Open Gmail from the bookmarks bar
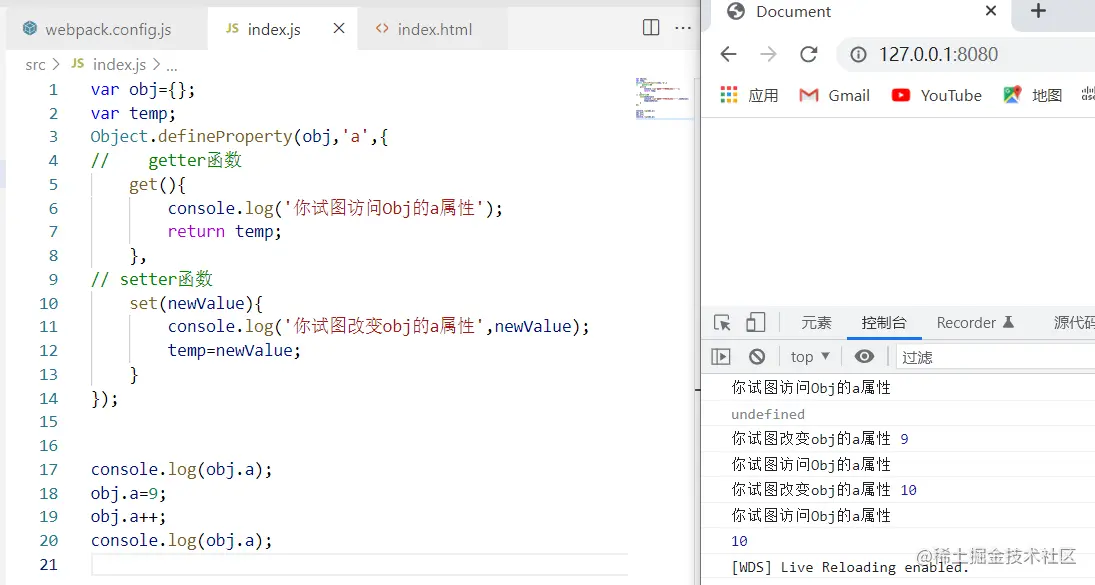 coord(833,95)
